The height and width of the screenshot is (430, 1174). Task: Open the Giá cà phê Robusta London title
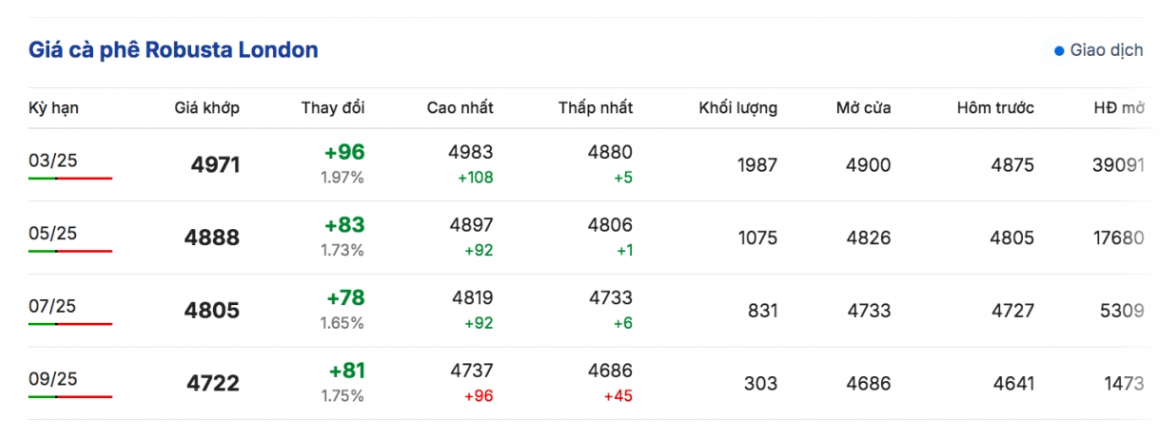(x=173, y=50)
